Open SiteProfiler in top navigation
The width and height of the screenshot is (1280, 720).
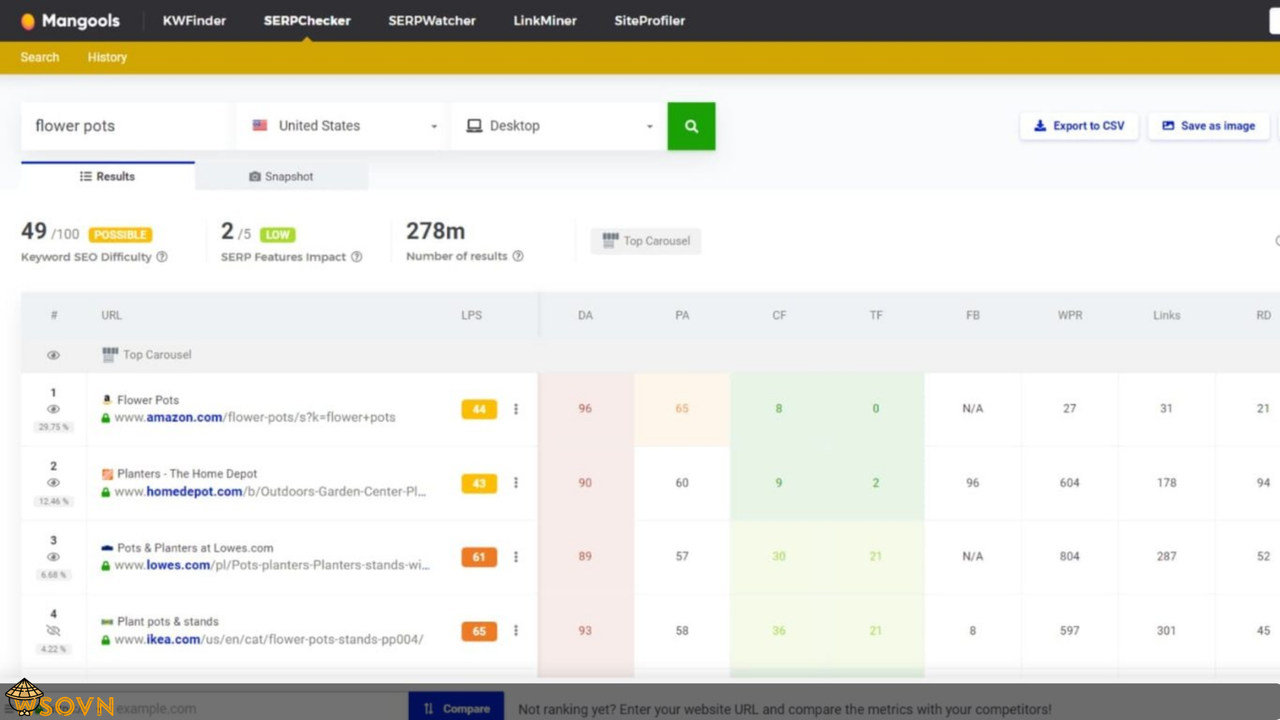[x=650, y=20]
